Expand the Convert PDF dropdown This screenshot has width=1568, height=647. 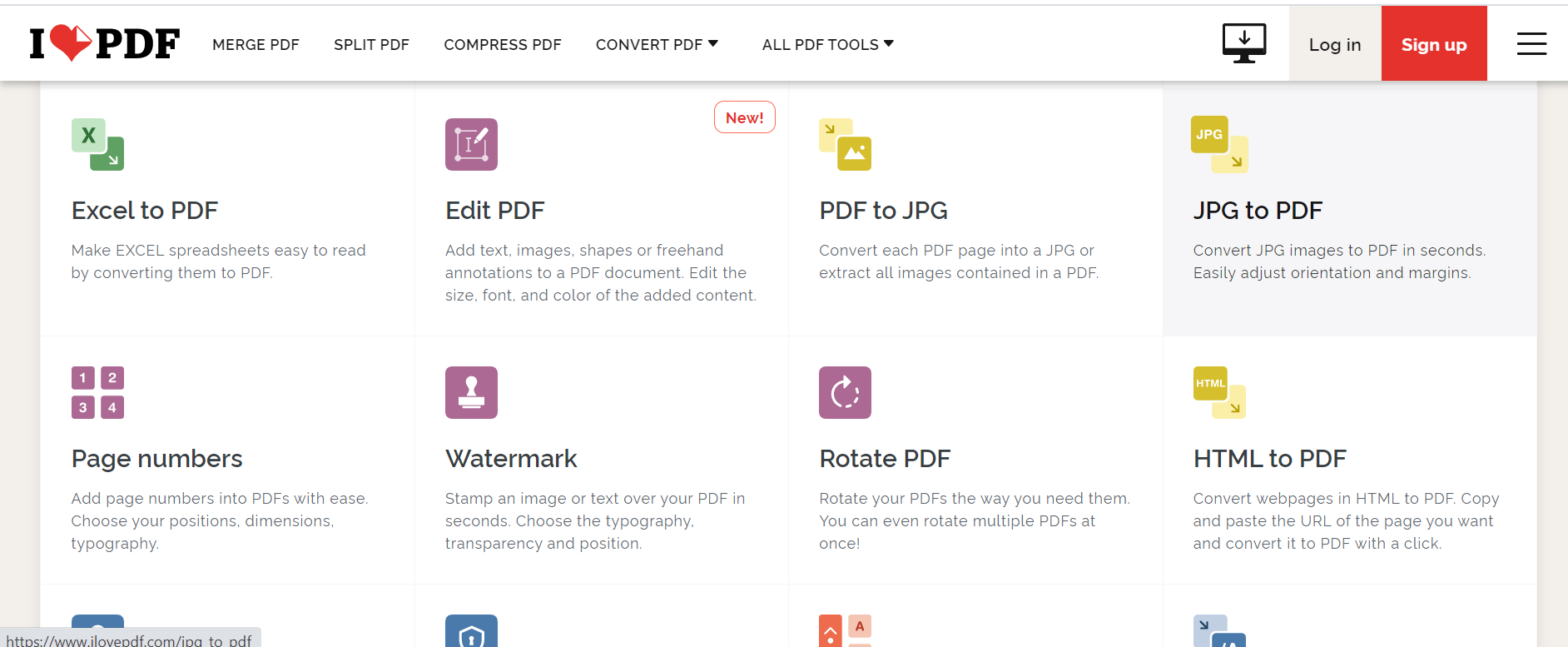(657, 44)
